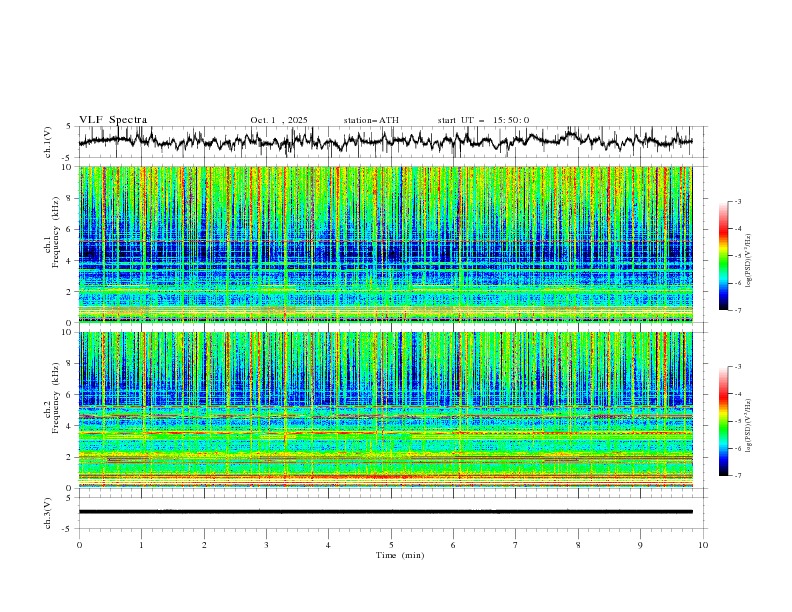The height and width of the screenshot is (612, 792).
Task: Click the ch.1 voltage waveform trace
Action: [x=385, y=141]
